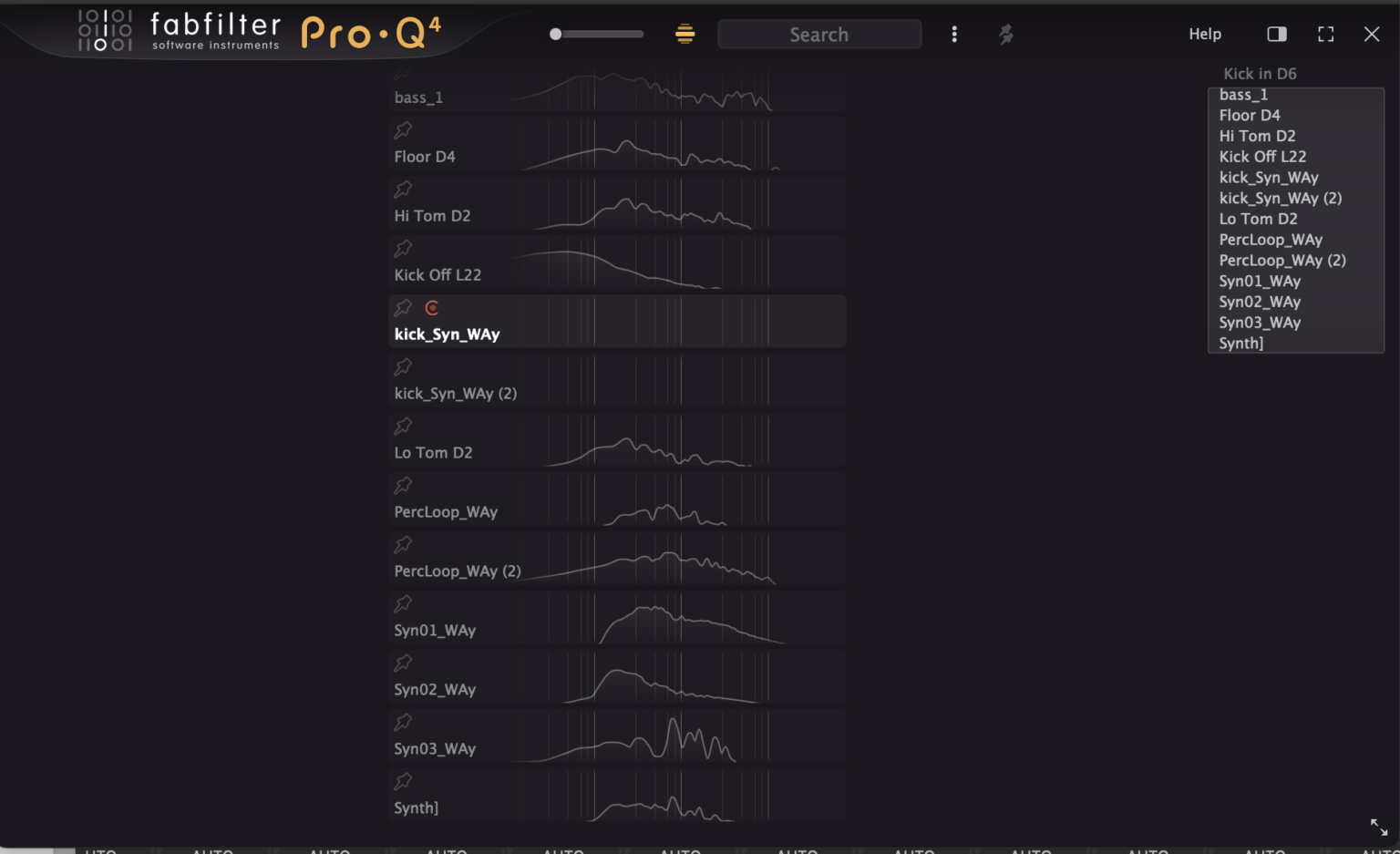Click the record indicator on kick_Syn_WAy preset

coord(431,307)
